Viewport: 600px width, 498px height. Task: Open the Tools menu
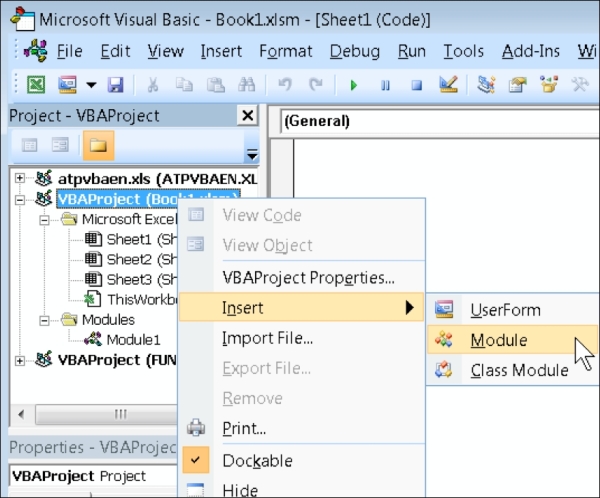point(464,51)
